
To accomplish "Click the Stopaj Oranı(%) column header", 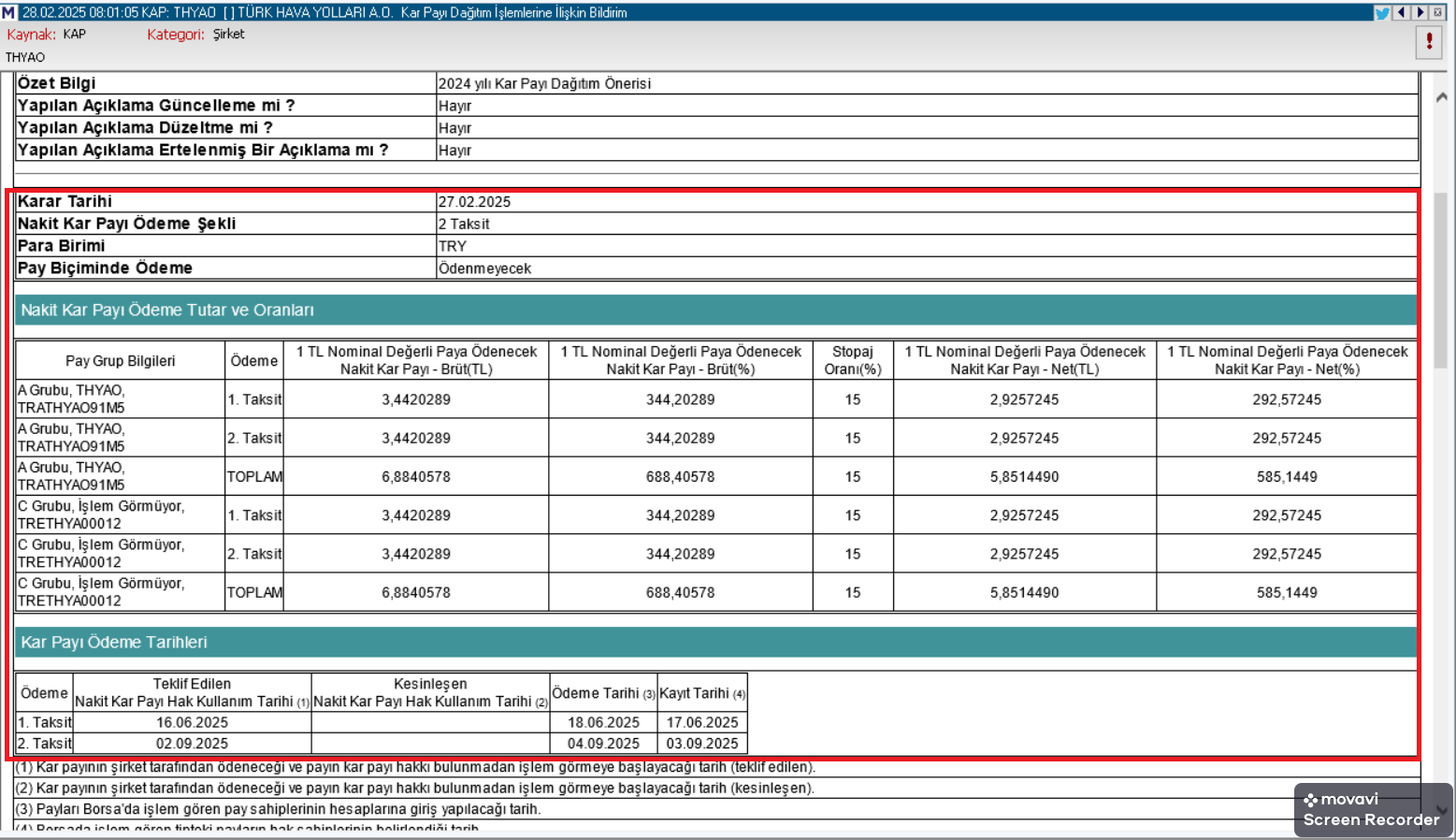I will (x=852, y=360).
